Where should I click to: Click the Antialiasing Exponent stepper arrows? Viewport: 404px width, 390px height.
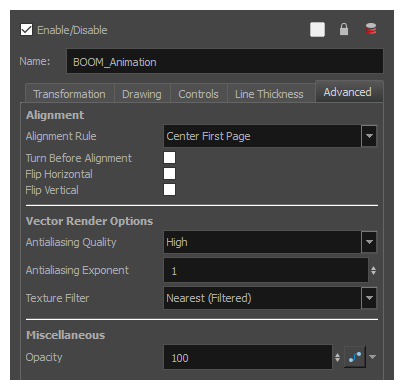tap(373, 270)
